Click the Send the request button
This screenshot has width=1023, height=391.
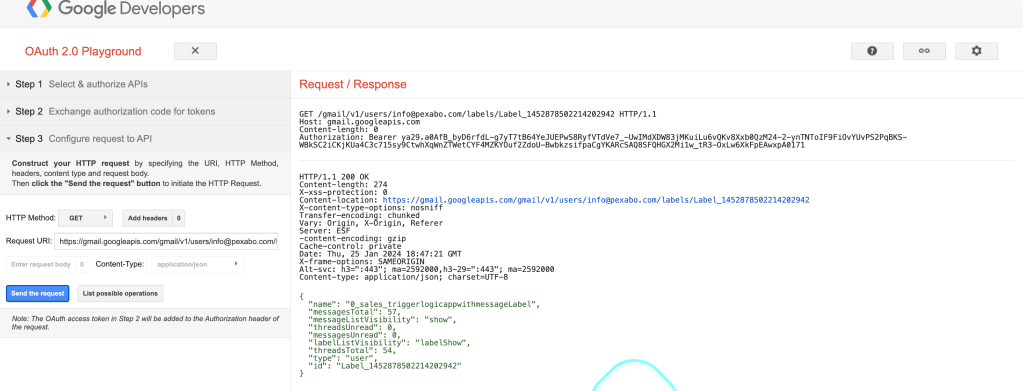tap(38, 293)
